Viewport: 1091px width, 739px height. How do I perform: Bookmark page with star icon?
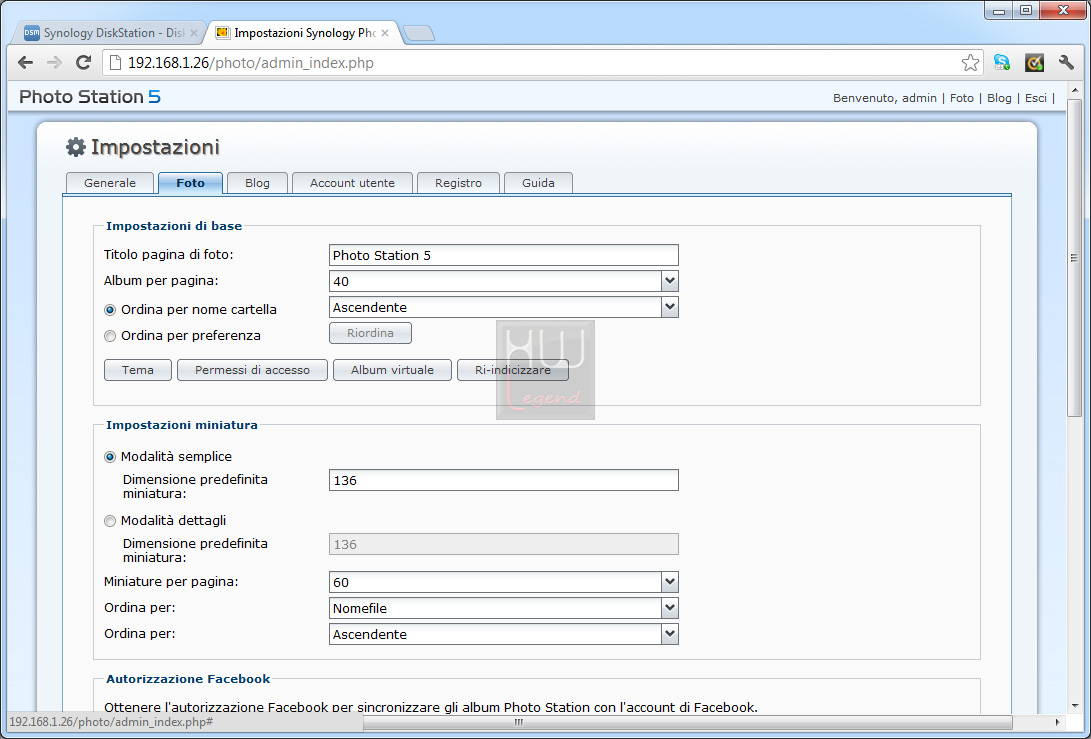point(970,63)
